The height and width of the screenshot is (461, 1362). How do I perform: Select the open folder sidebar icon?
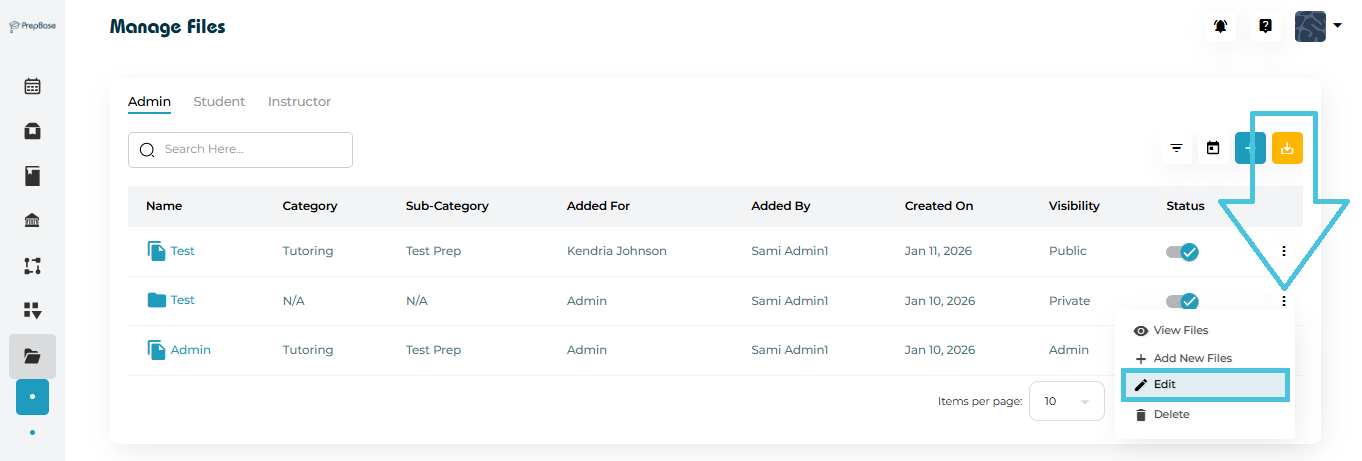pos(32,356)
